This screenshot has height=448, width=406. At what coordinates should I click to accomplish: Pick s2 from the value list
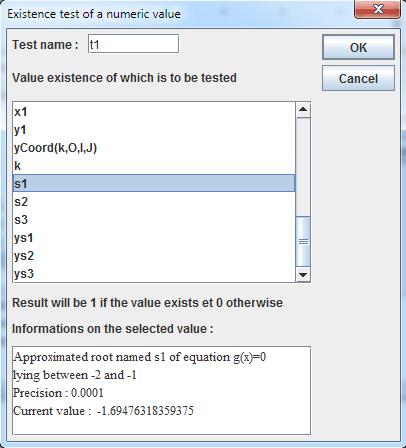click(x=154, y=202)
